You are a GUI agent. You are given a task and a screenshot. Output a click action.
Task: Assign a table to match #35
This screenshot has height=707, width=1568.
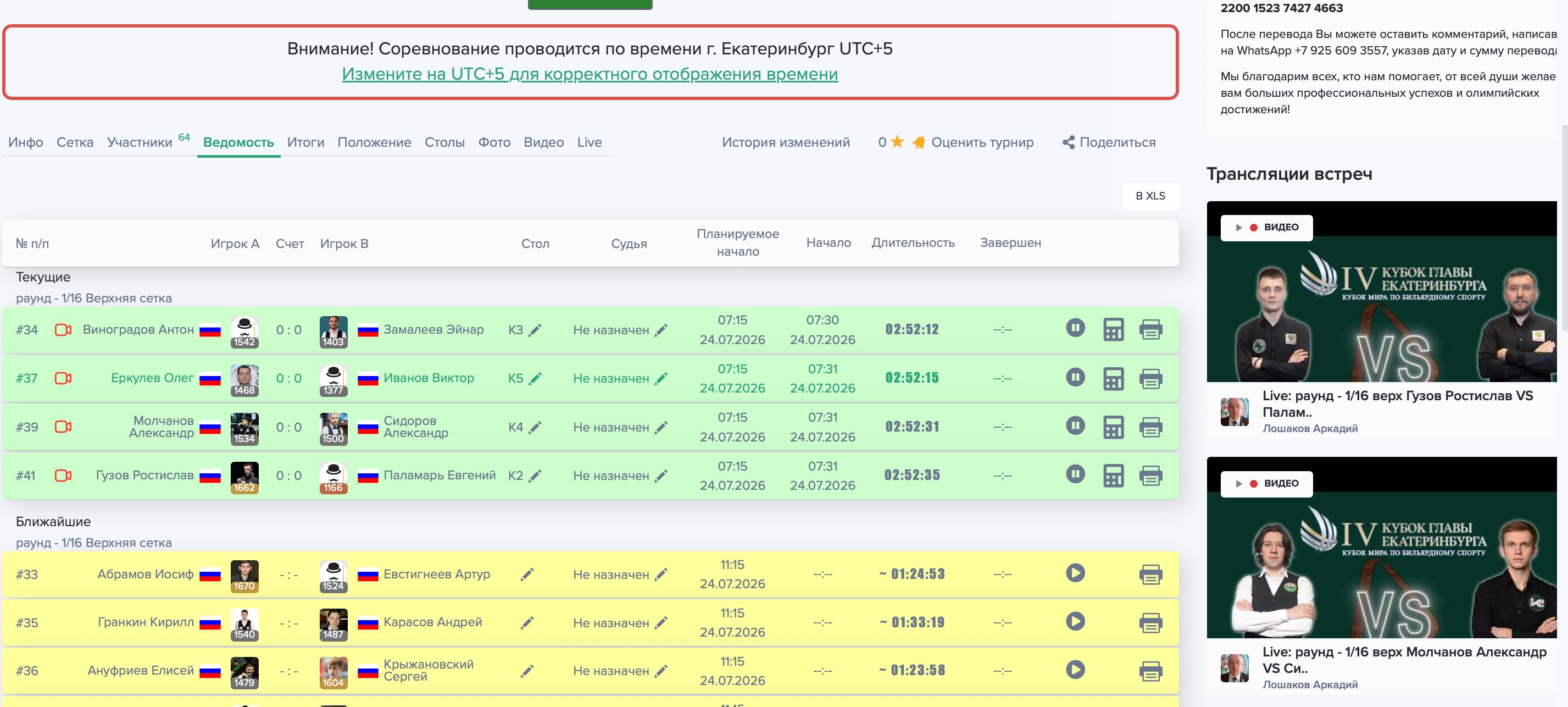[527, 622]
